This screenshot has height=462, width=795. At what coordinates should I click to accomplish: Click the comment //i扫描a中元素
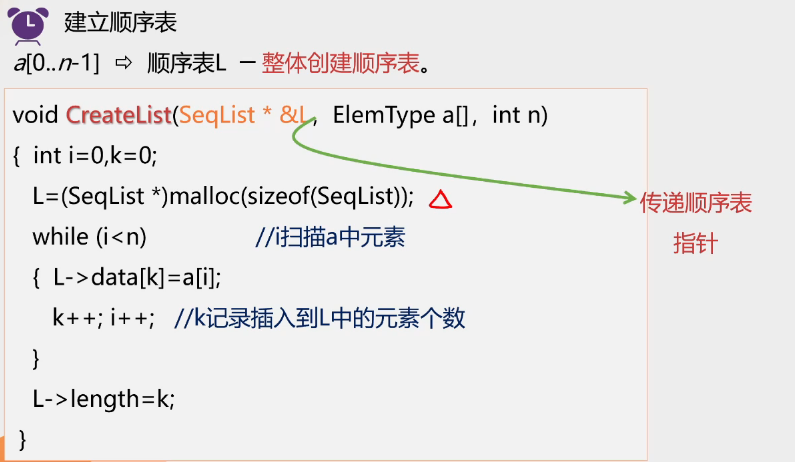click(330, 237)
